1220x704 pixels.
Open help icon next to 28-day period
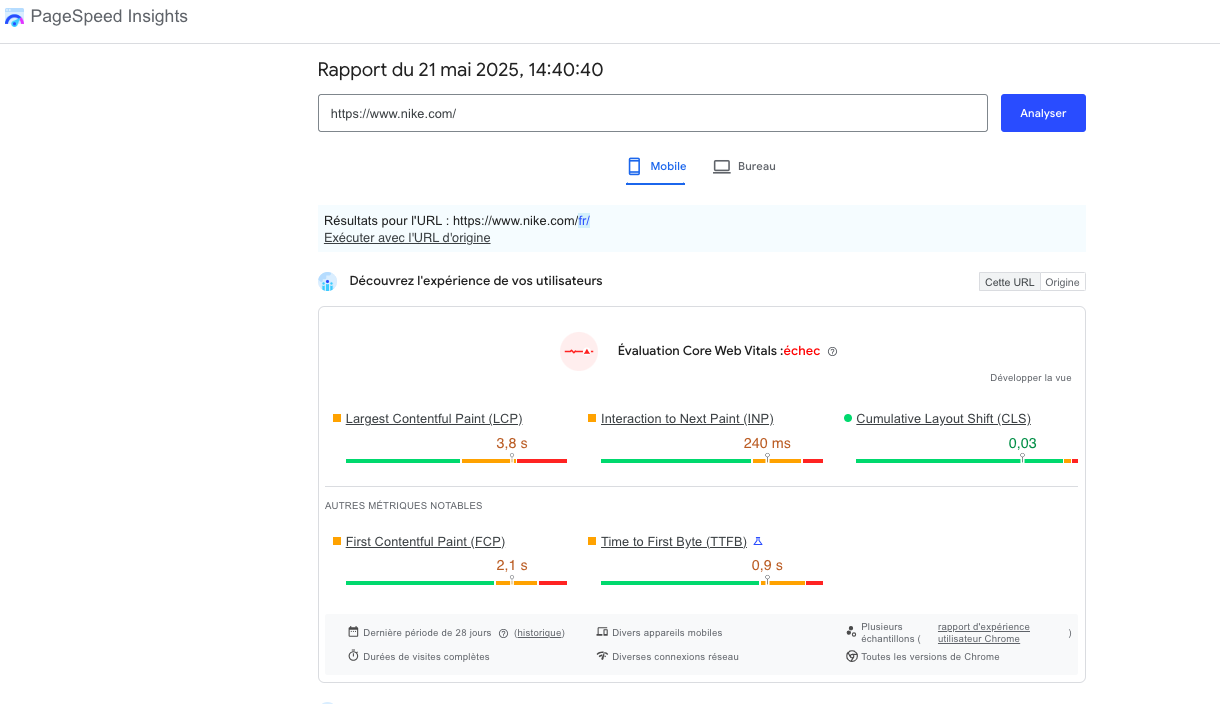(x=503, y=633)
